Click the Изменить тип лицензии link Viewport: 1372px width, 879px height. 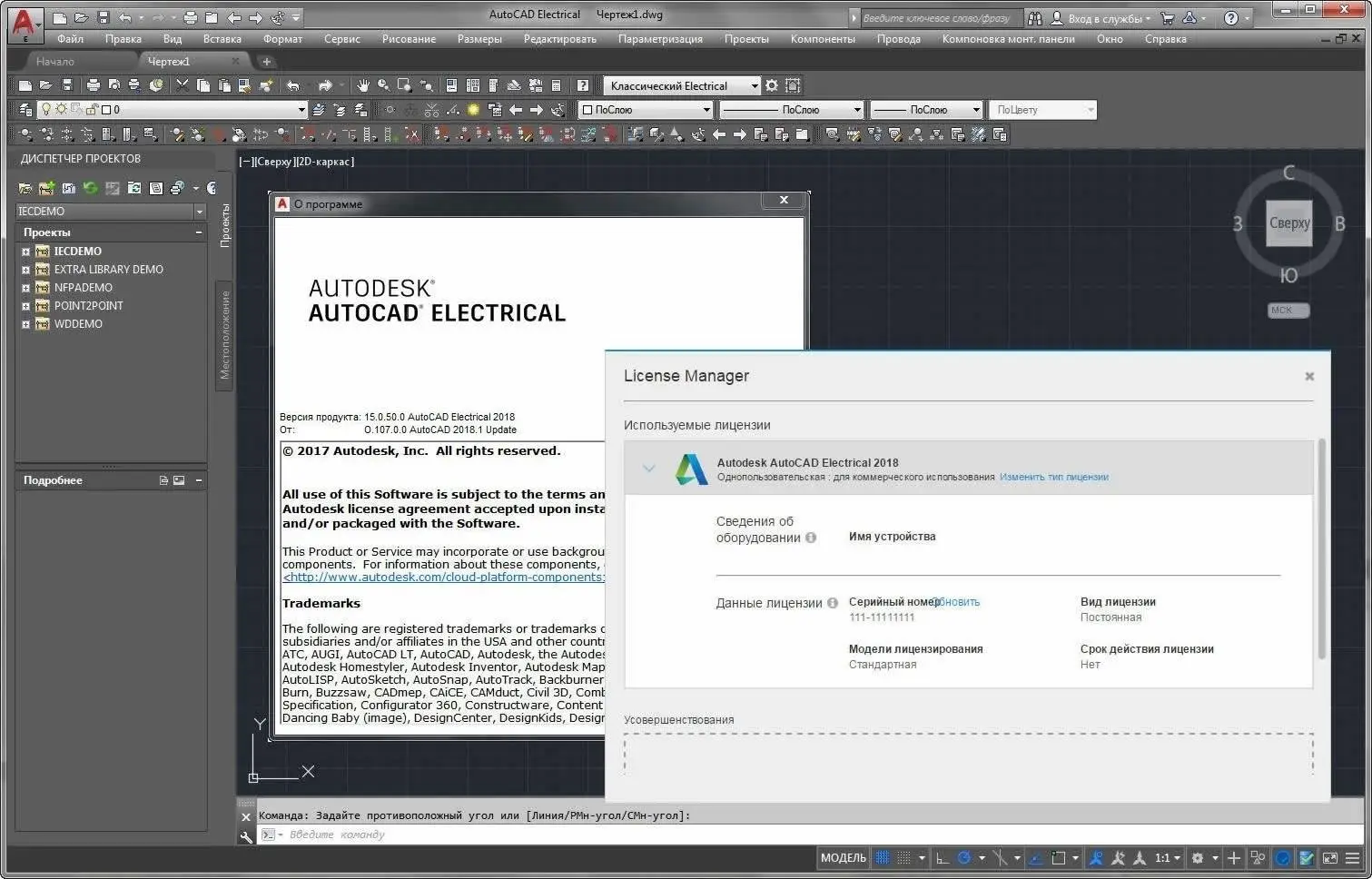[x=1053, y=478]
